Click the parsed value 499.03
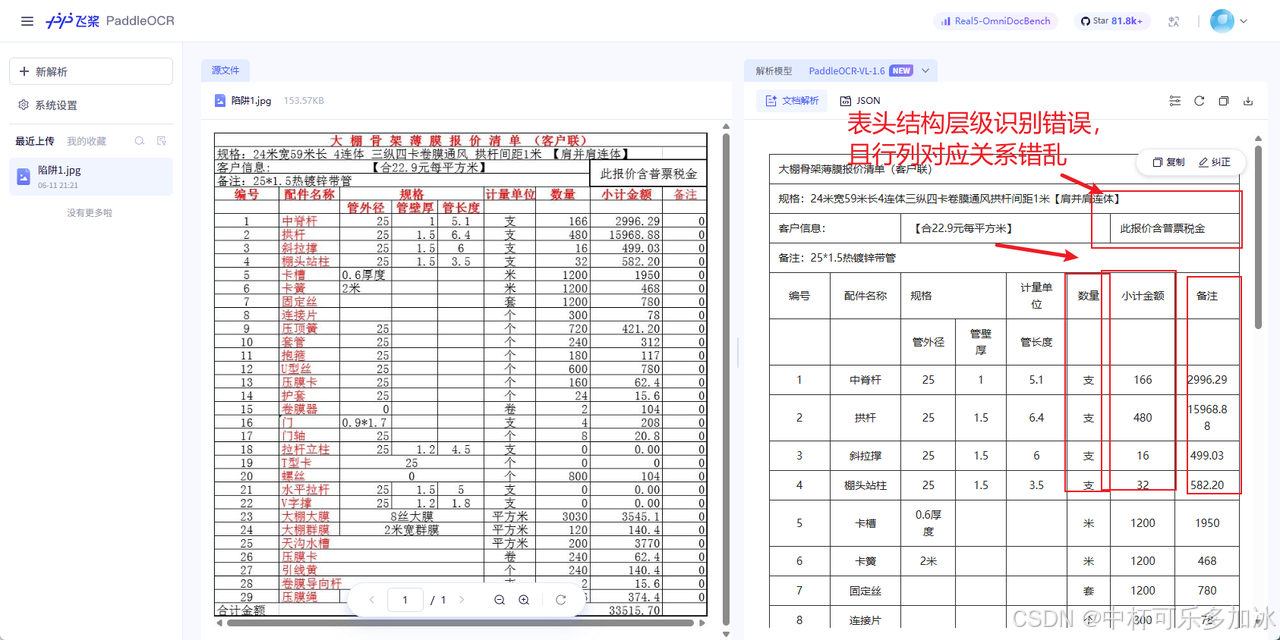 point(1207,456)
